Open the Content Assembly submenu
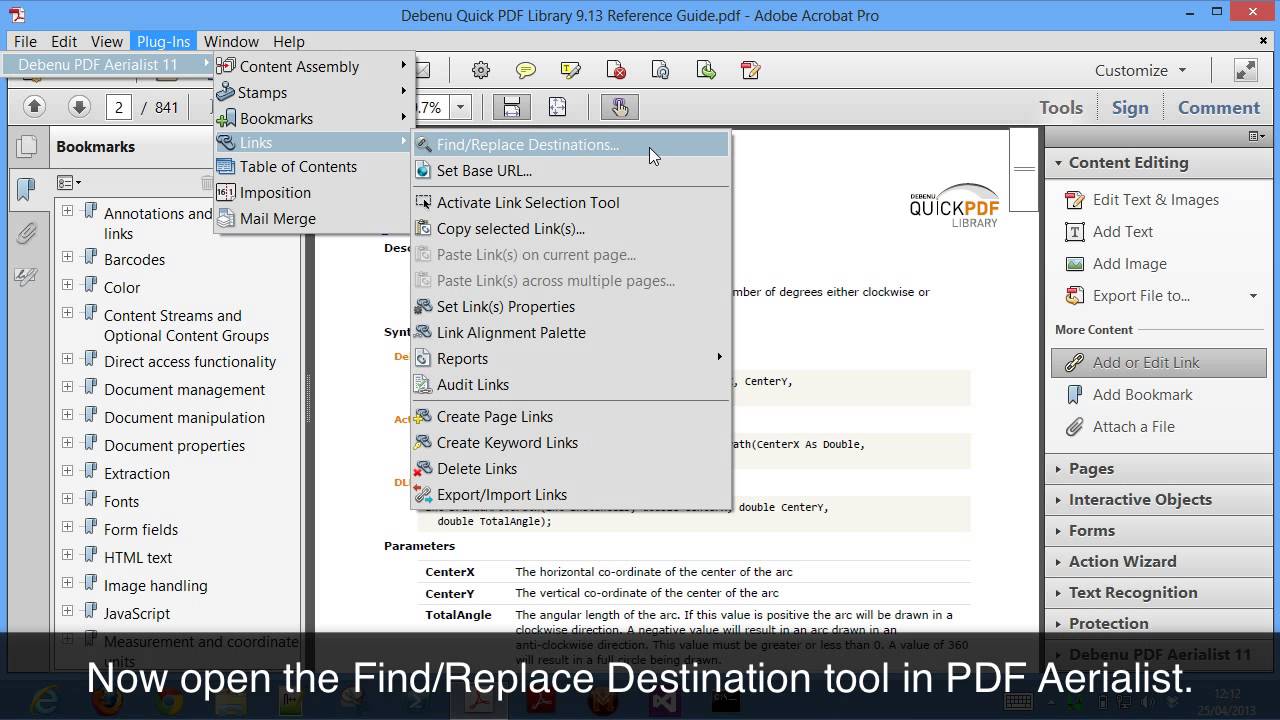The height and width of the screenshot is (720, 1280). (x=314, y=66)
